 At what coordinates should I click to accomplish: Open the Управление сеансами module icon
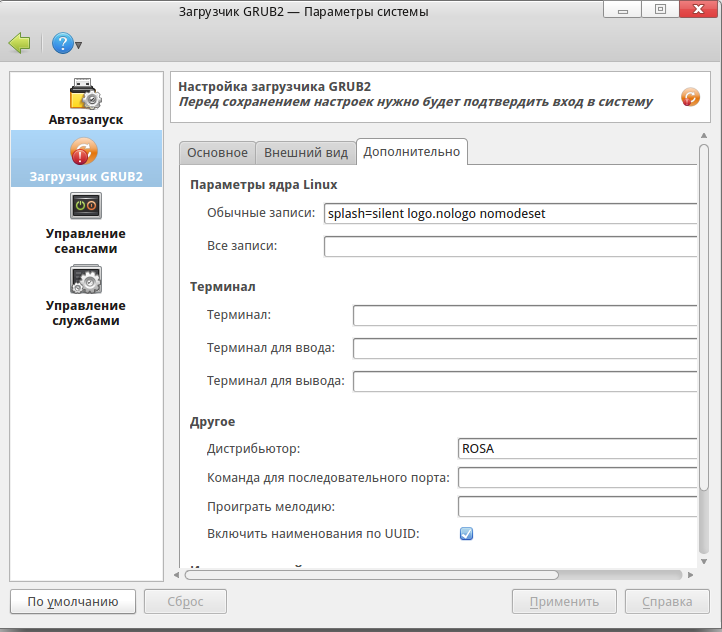click(x=86, y=208)
